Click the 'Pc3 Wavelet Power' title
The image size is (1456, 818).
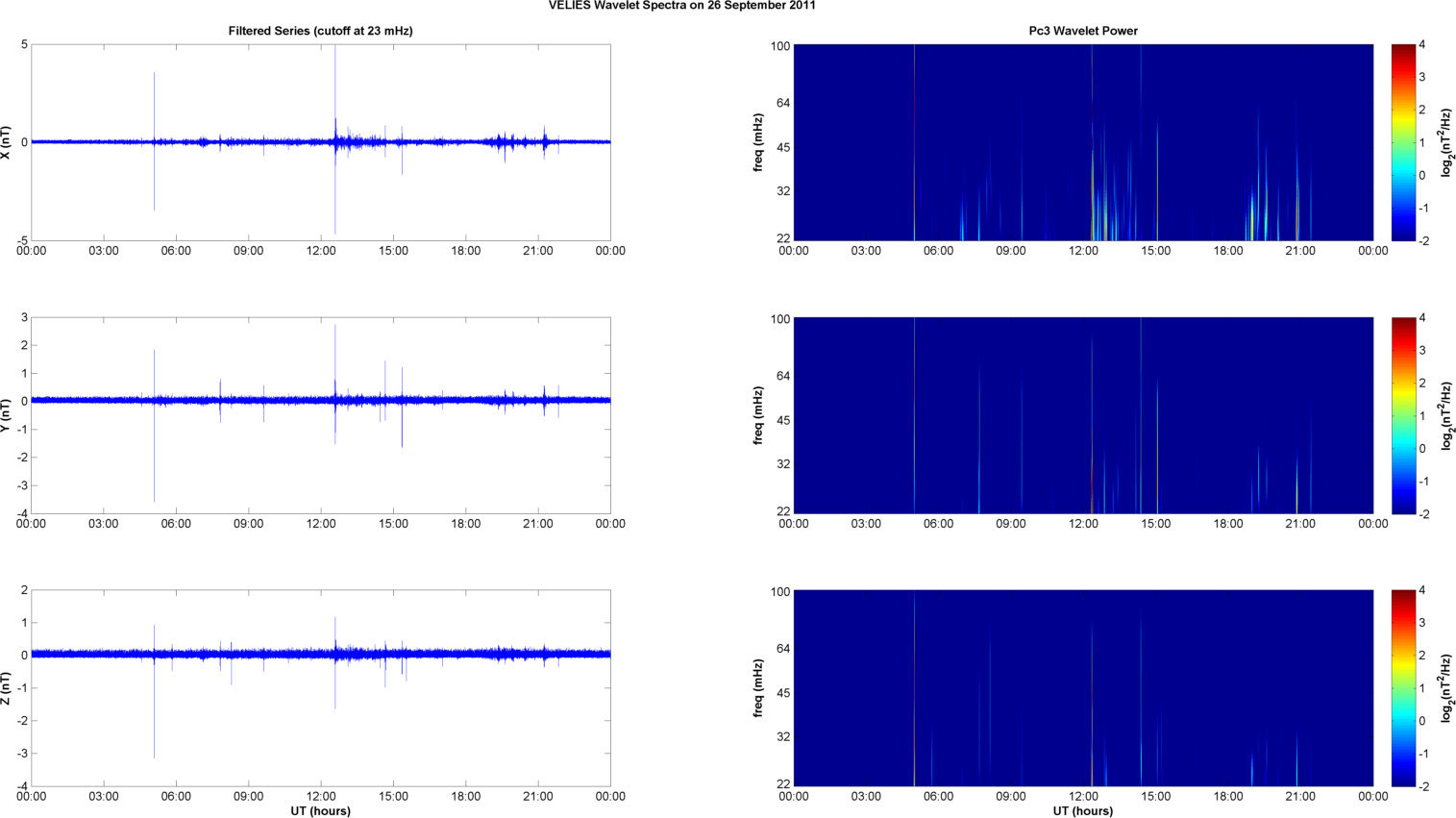click(1083, 31)
